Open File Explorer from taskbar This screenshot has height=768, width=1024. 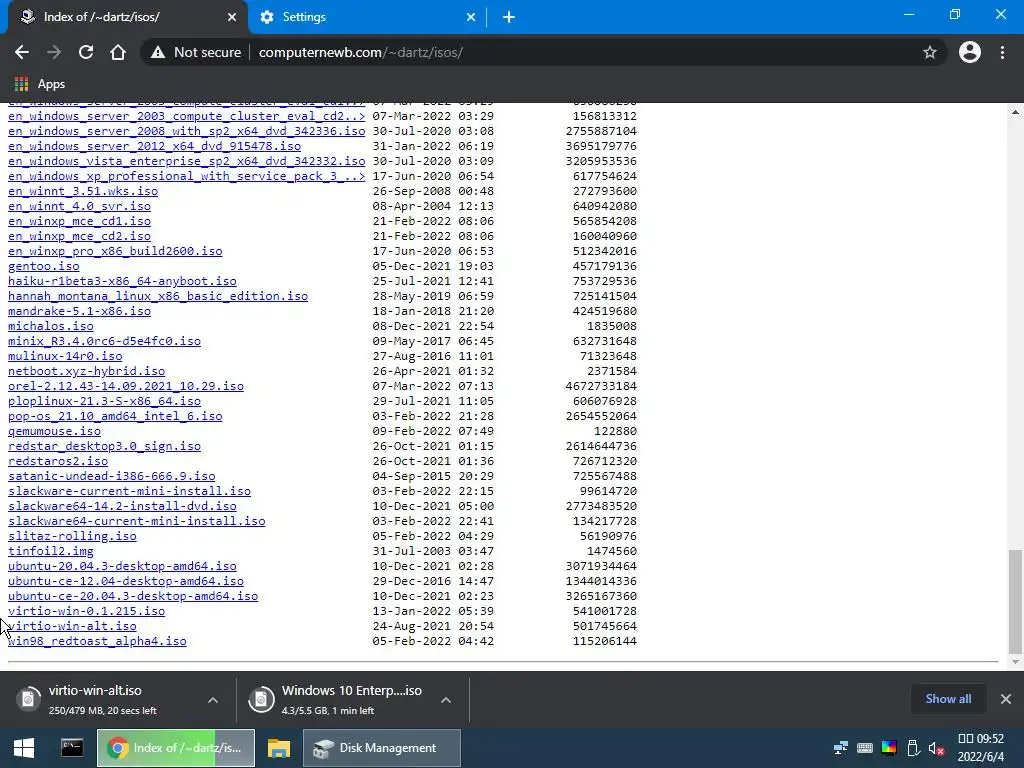click(x=278, y=748)
